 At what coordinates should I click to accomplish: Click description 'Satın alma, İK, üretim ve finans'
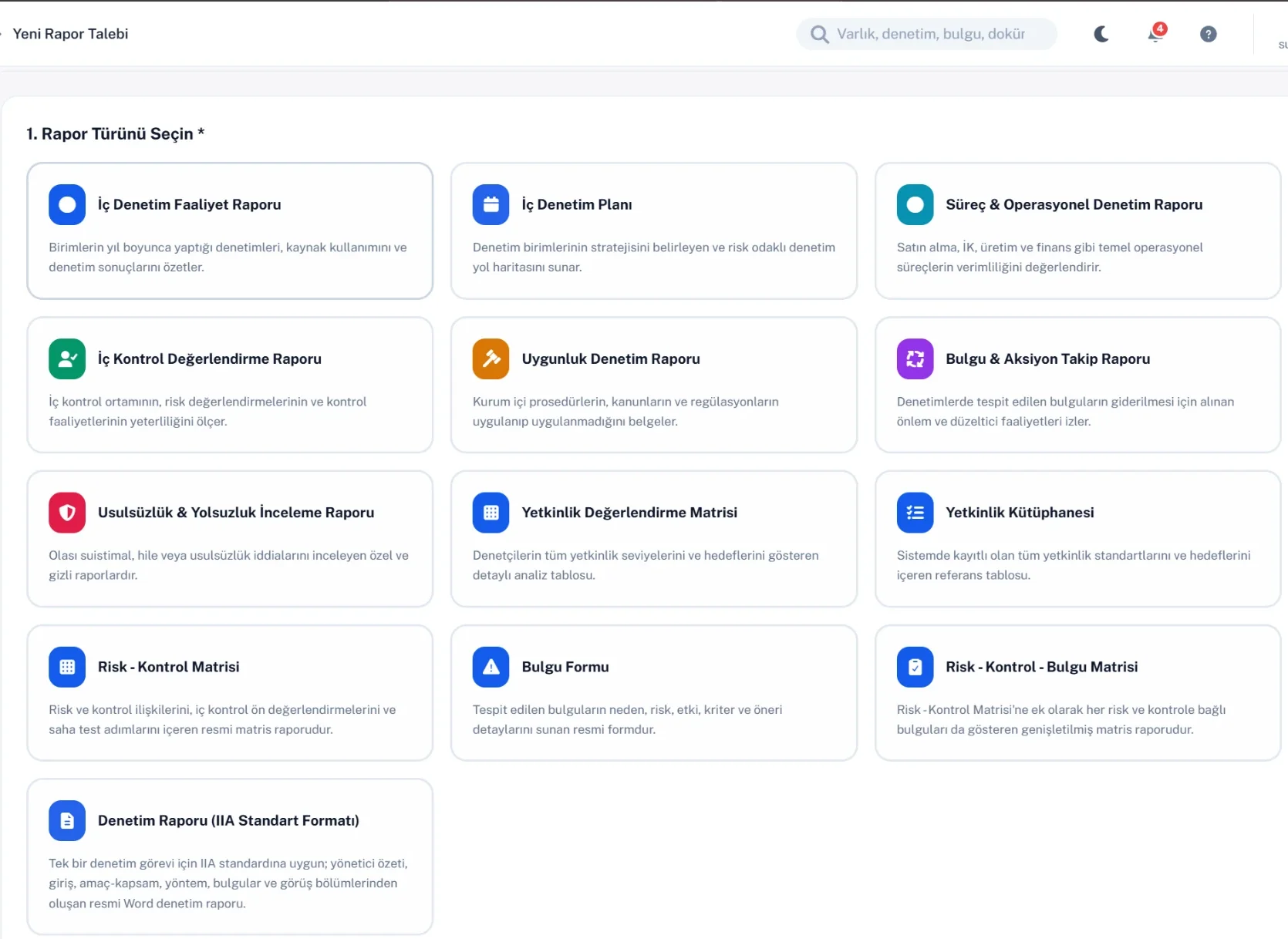coord(1050,257)
